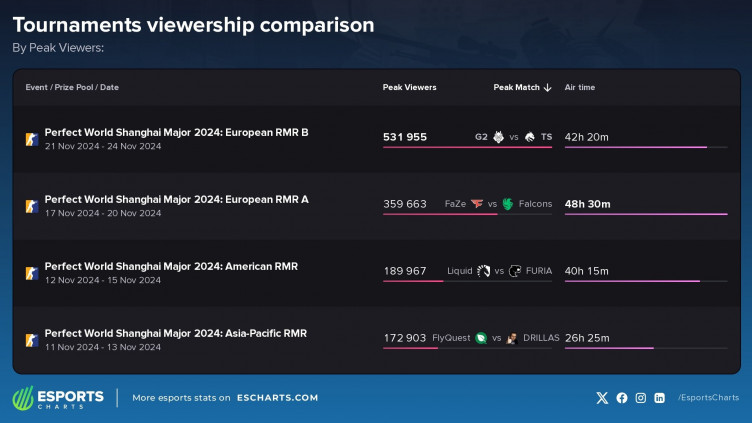Click the CS game icon beside European RMR A
Image resolution: width=752 pixels, height=423 pixels.
point(32,206)
